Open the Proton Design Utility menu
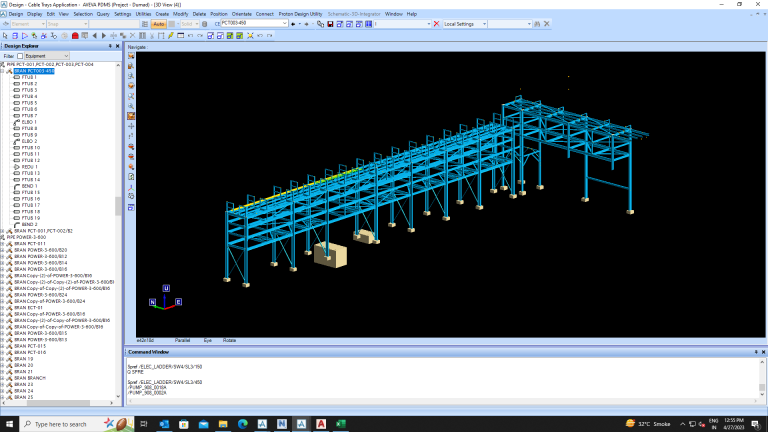This screenshot has height=432, width=768. point(300,14)
